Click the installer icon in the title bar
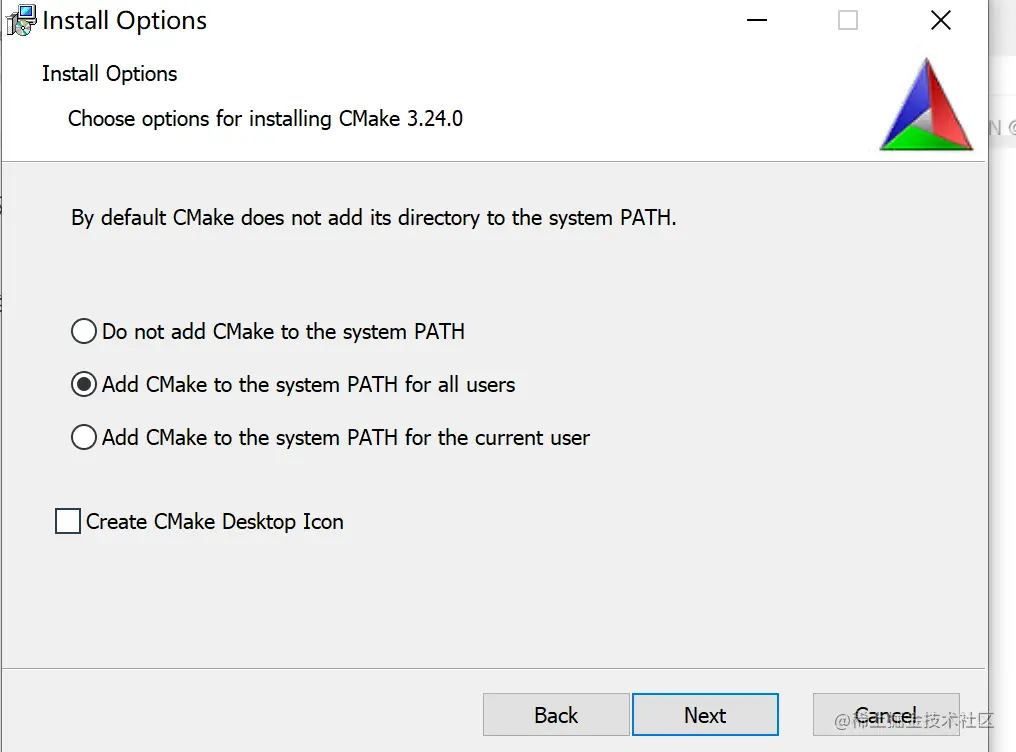Image resolution: width=1016 pixels, height=752 pixels. 20,21
